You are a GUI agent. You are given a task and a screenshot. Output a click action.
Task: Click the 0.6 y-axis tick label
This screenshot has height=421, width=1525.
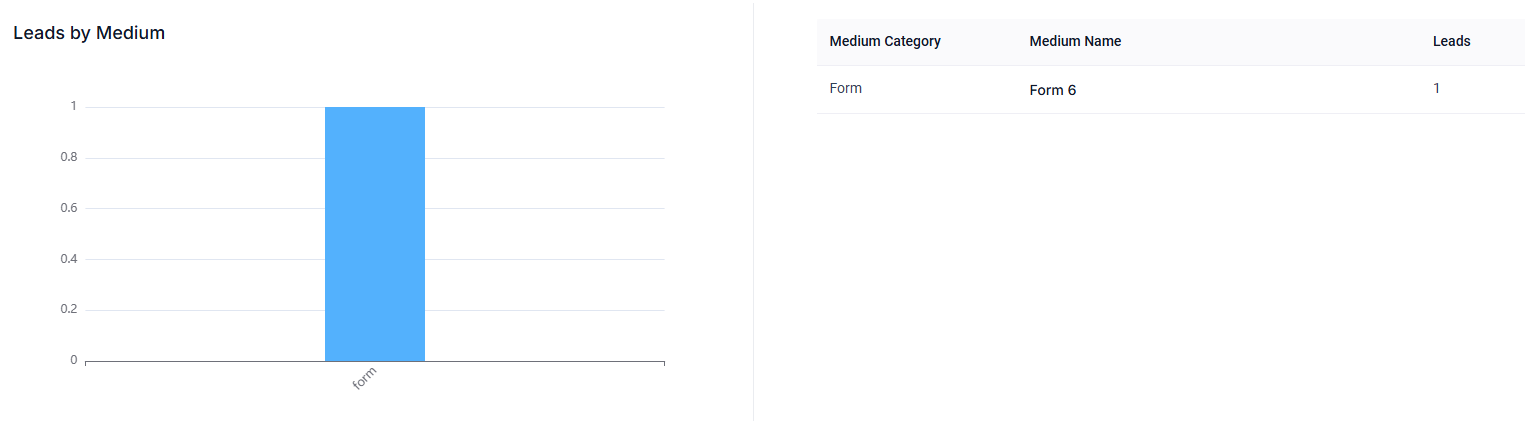[67, 208]
